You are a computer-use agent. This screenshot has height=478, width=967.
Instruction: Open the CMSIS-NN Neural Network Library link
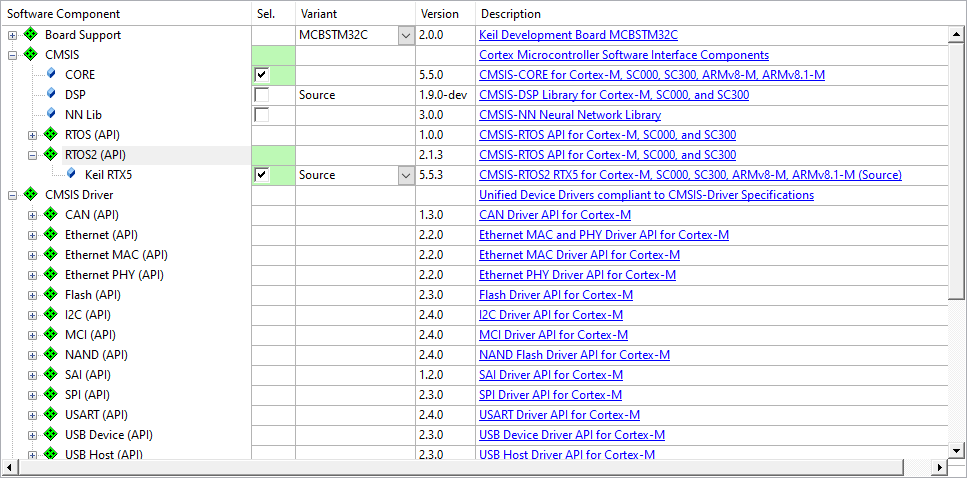570,115
